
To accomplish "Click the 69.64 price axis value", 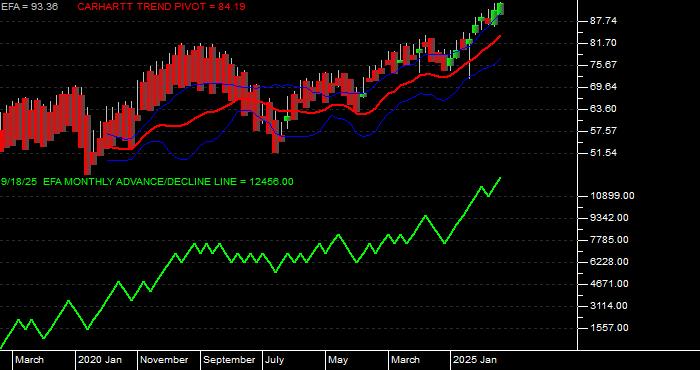I will pos(603,87).
